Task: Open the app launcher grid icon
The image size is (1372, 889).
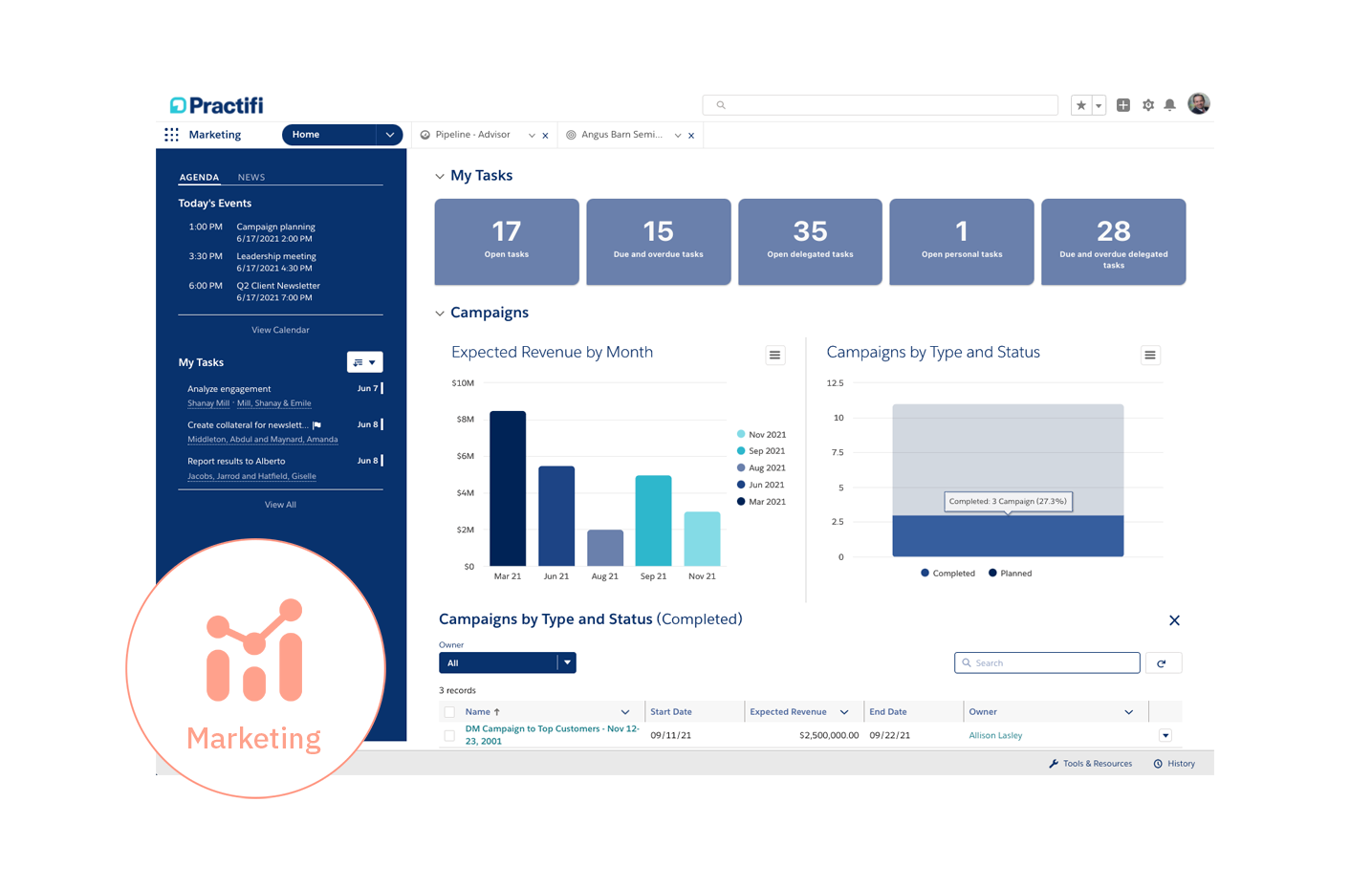Action: [x=171, y=135]
